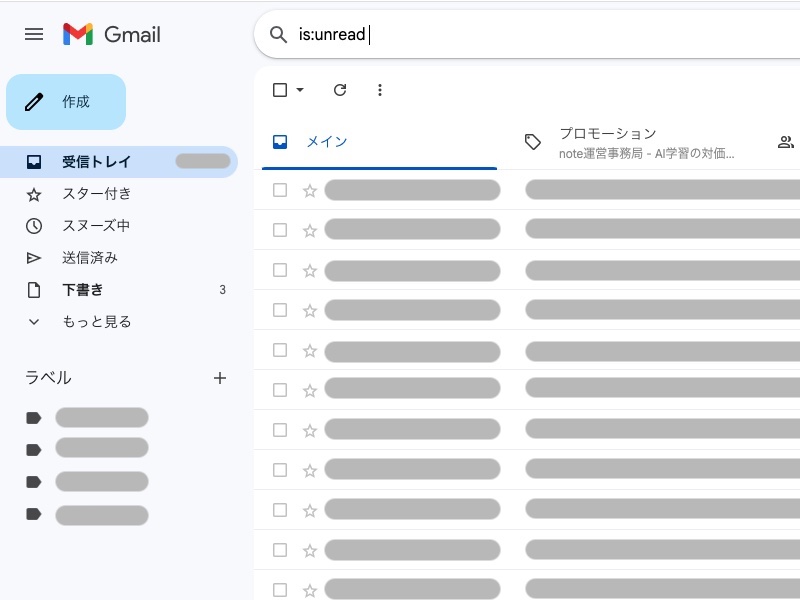Star the first email in the list

310,189
